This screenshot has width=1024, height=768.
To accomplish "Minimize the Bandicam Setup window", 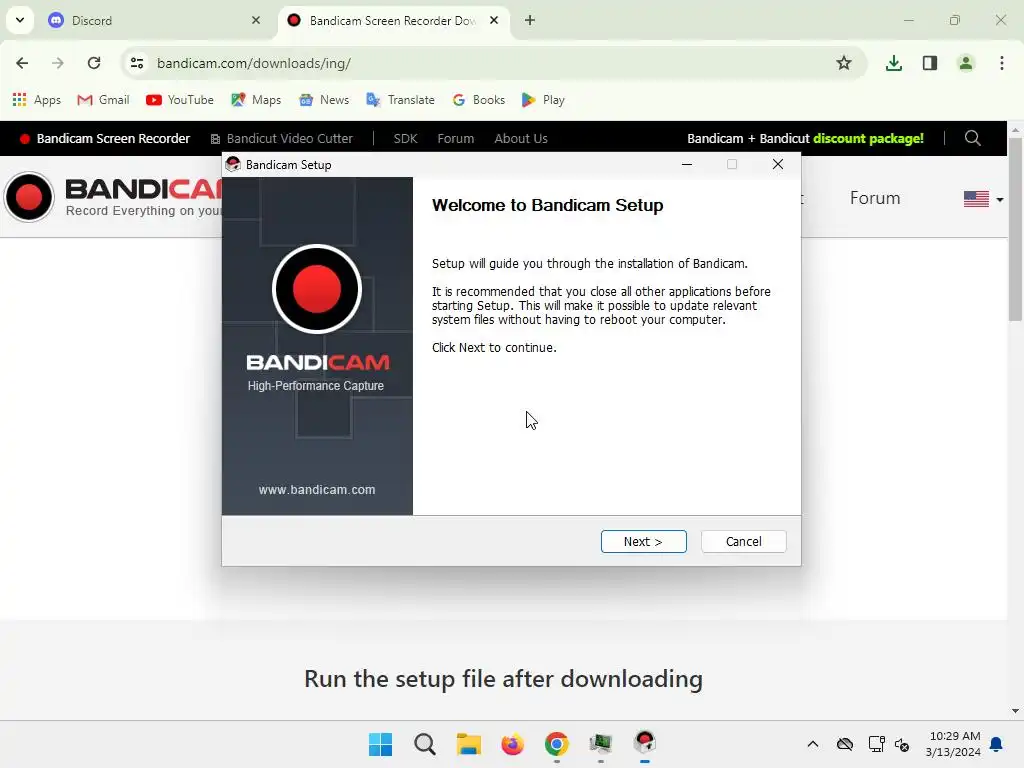I will 686,165.
